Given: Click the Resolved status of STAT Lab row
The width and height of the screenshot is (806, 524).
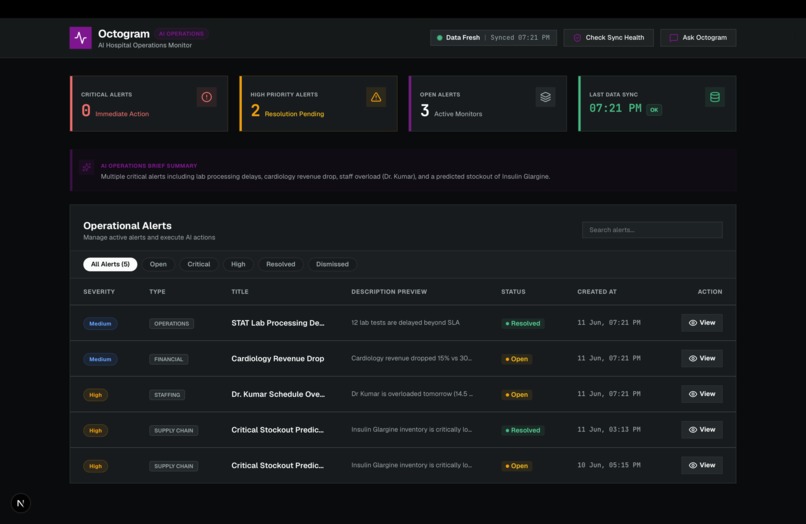Looking at the screenshot, I should 523,323.
